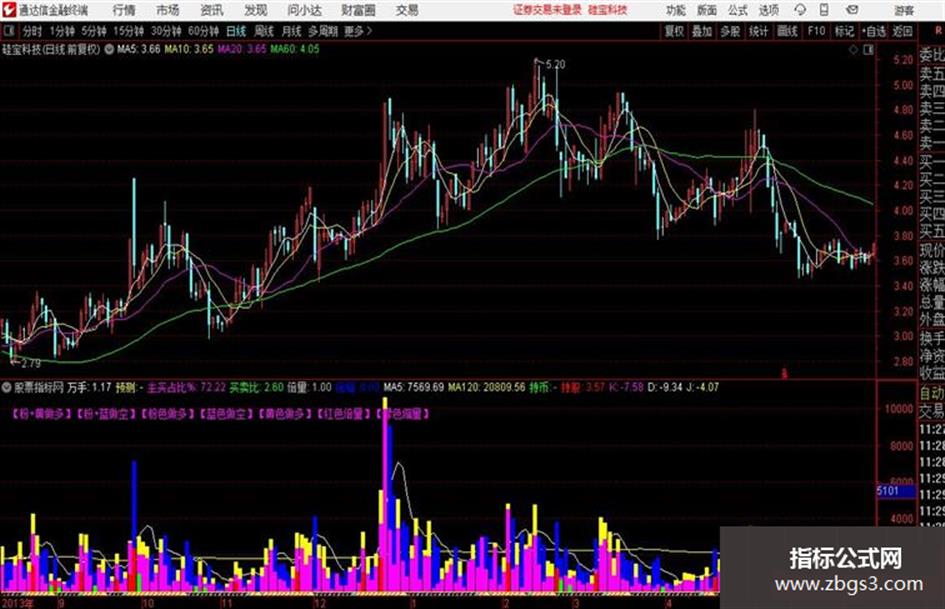Open the 选项 menu
Screen dimensions: 945x609
click(x=769, y=10)
